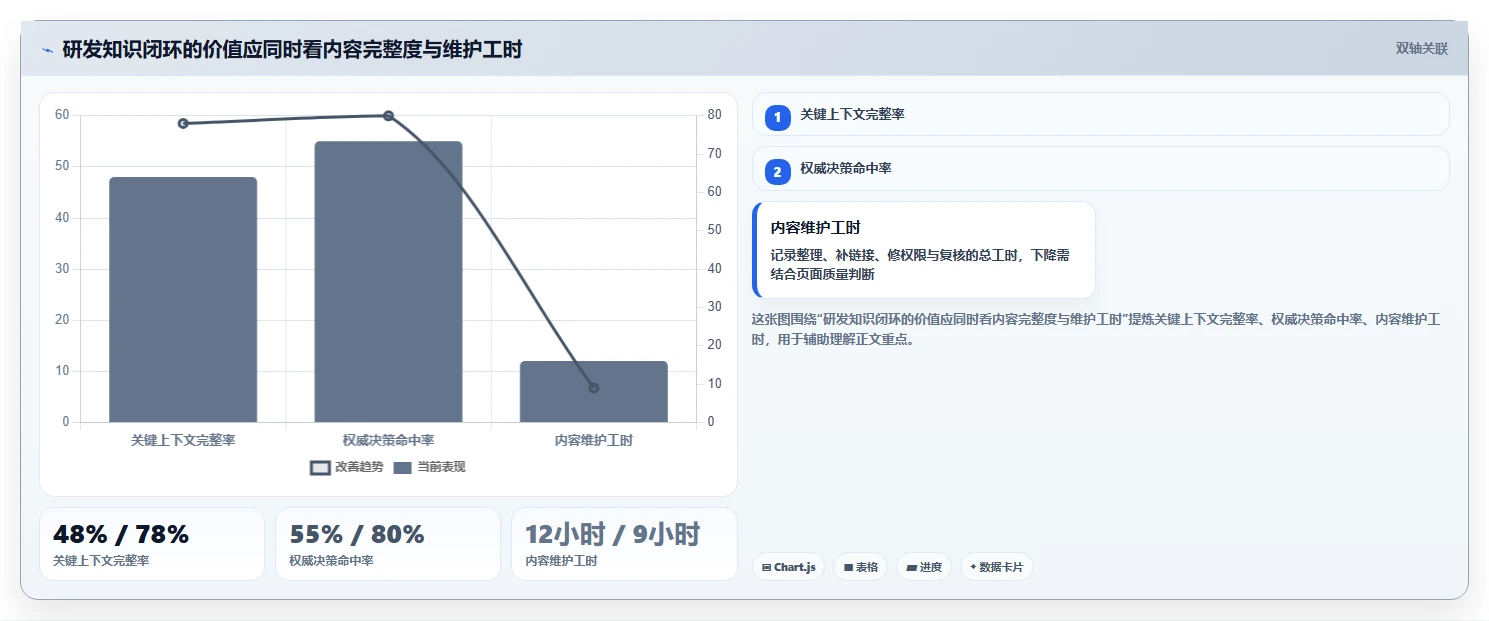
Task: Click the icon on the 进度 tag
Action: pos(911,567)
